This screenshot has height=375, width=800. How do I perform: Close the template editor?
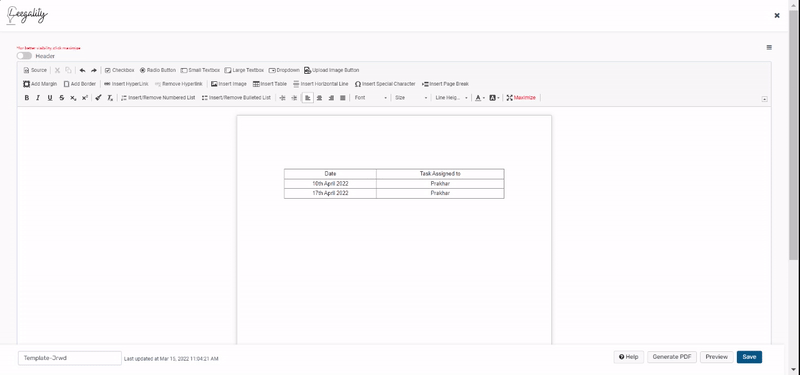[777, 16]
